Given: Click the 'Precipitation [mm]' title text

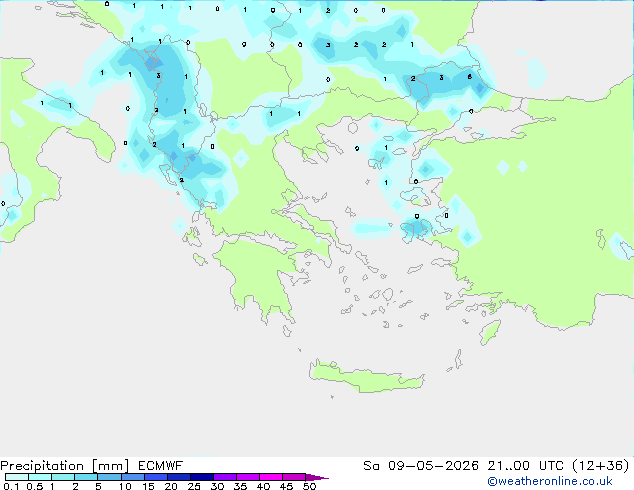Looking at the screenshot, I should tap(65, 466).
